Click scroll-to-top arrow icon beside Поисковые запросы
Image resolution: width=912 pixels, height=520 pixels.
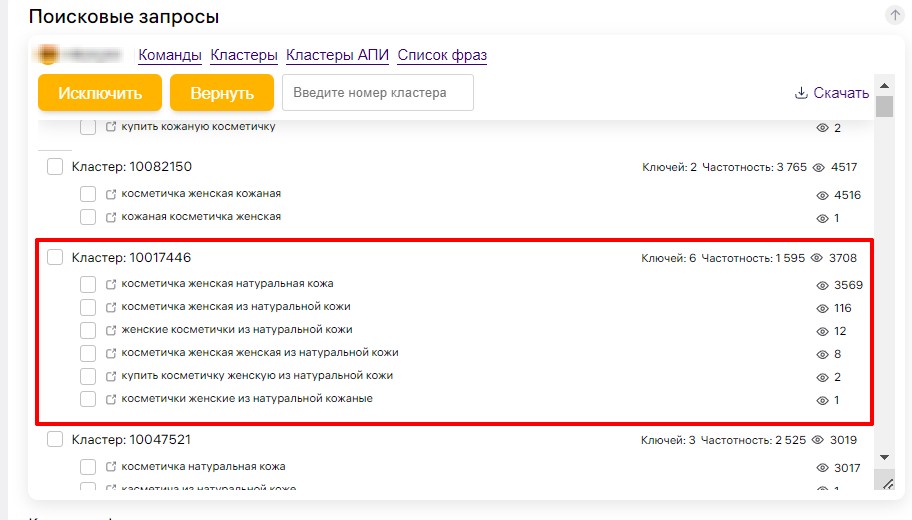coord(894,15)
